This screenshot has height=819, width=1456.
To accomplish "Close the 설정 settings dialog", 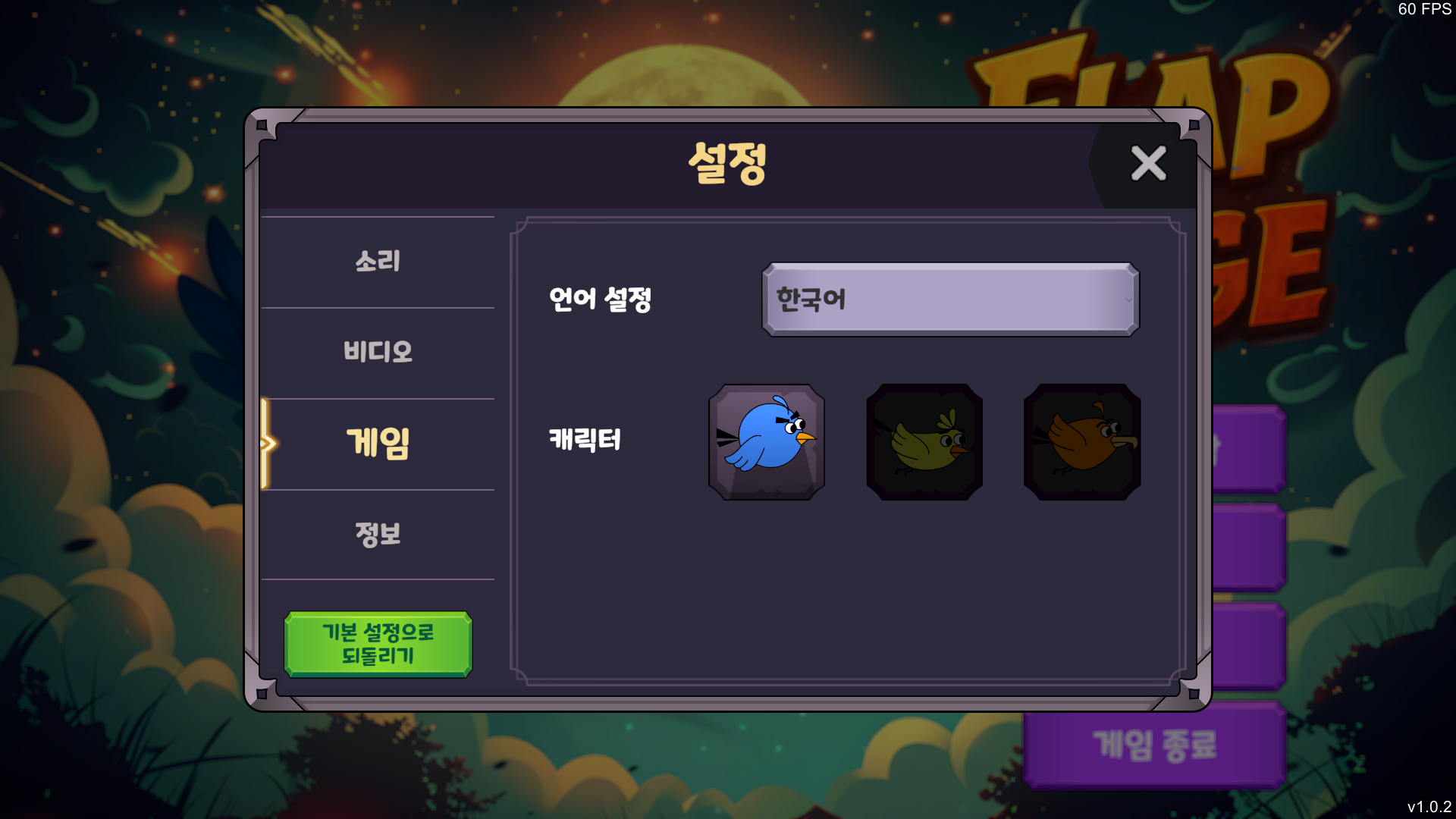I will pyautogui.click(x=1148, y=163).
